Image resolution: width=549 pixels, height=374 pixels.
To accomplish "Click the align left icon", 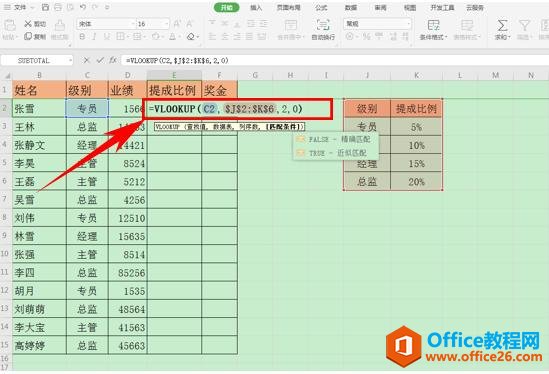I will click(x=212, y=36).
